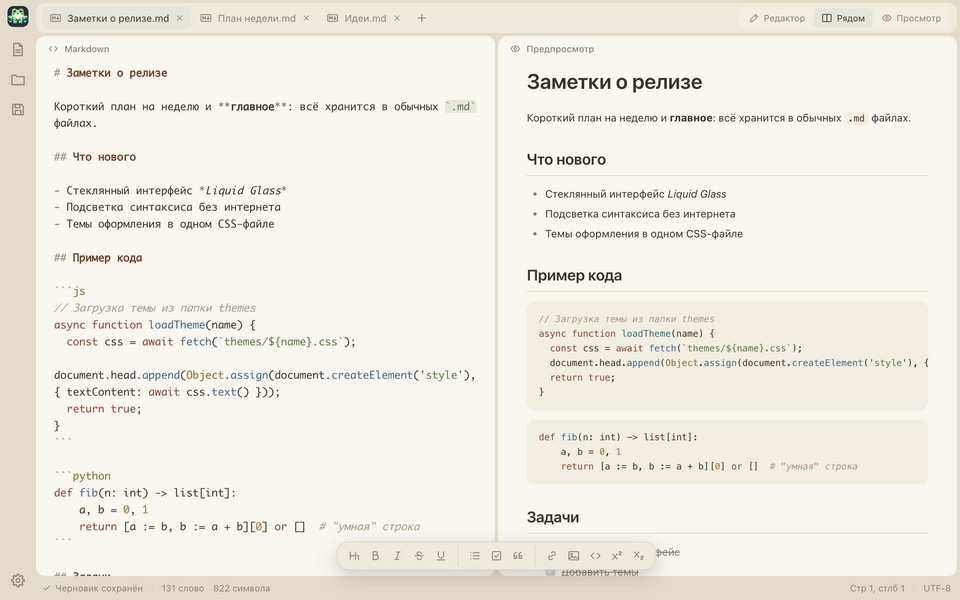Insert a block quote
This screenshot has height=600, width=960.
518,555
